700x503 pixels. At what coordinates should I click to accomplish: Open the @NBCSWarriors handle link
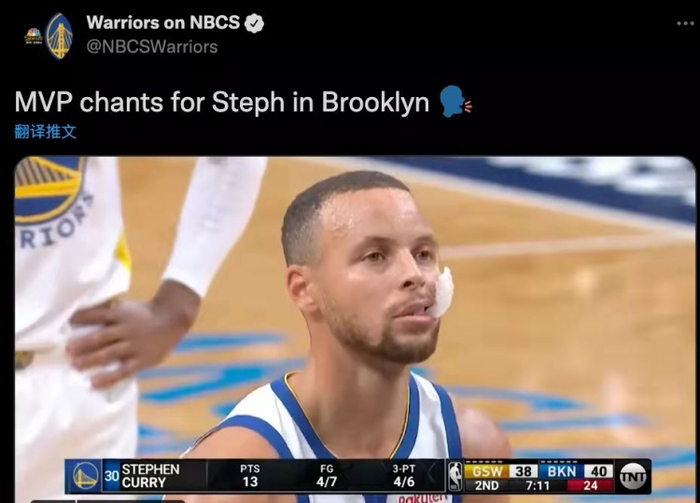tap(152, 46)
